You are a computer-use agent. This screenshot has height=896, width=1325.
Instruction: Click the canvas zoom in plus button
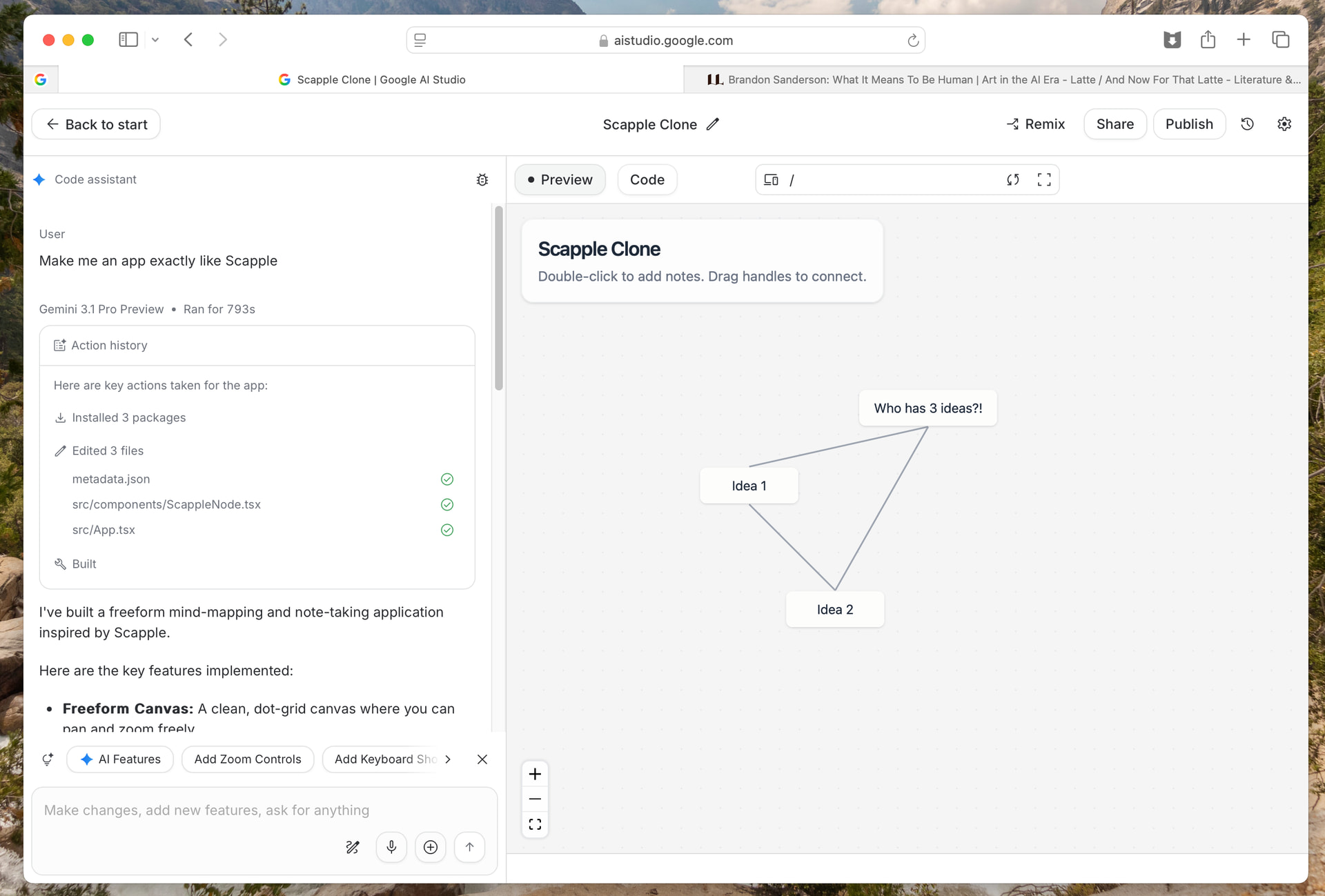[x=535, y=774]
